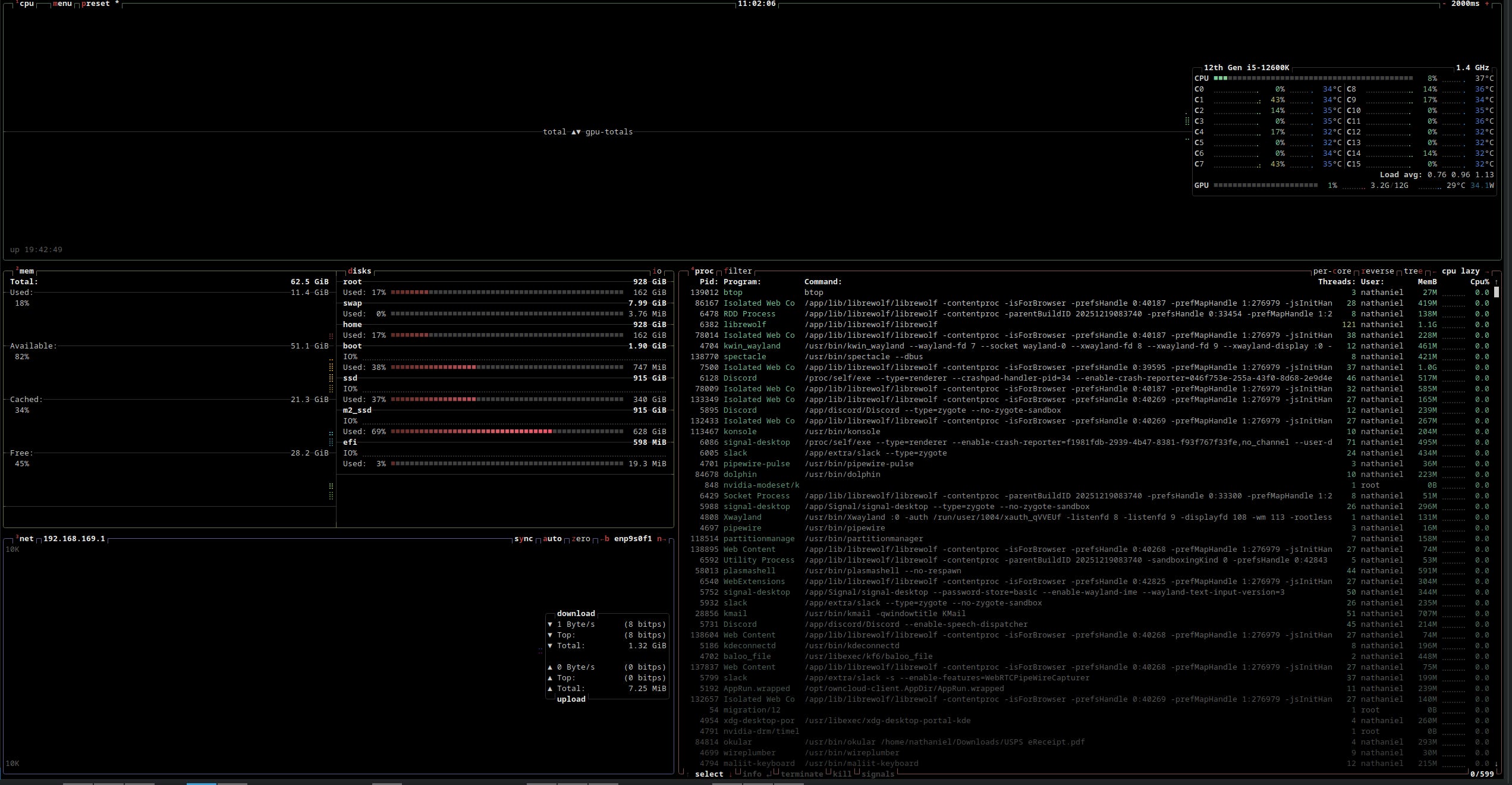Toggle per-core CPU usage in proc
This screenshot has height=785, width=1512.
tap(1332, 271)
